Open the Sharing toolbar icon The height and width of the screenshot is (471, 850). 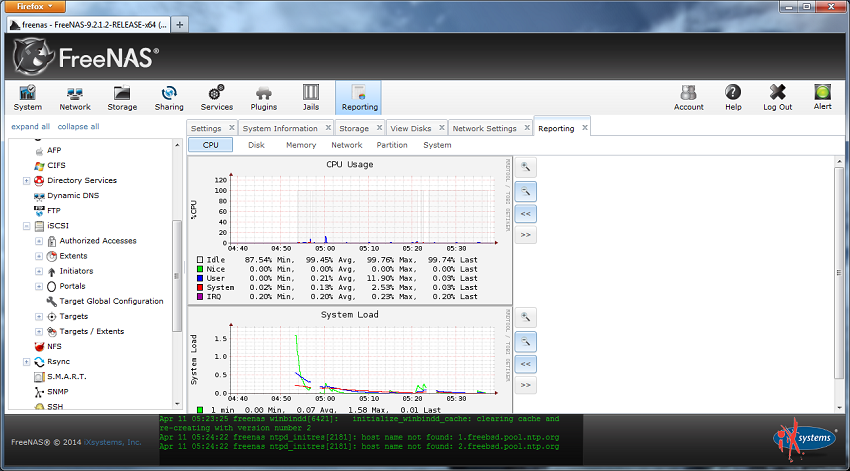tap(169, 98)
